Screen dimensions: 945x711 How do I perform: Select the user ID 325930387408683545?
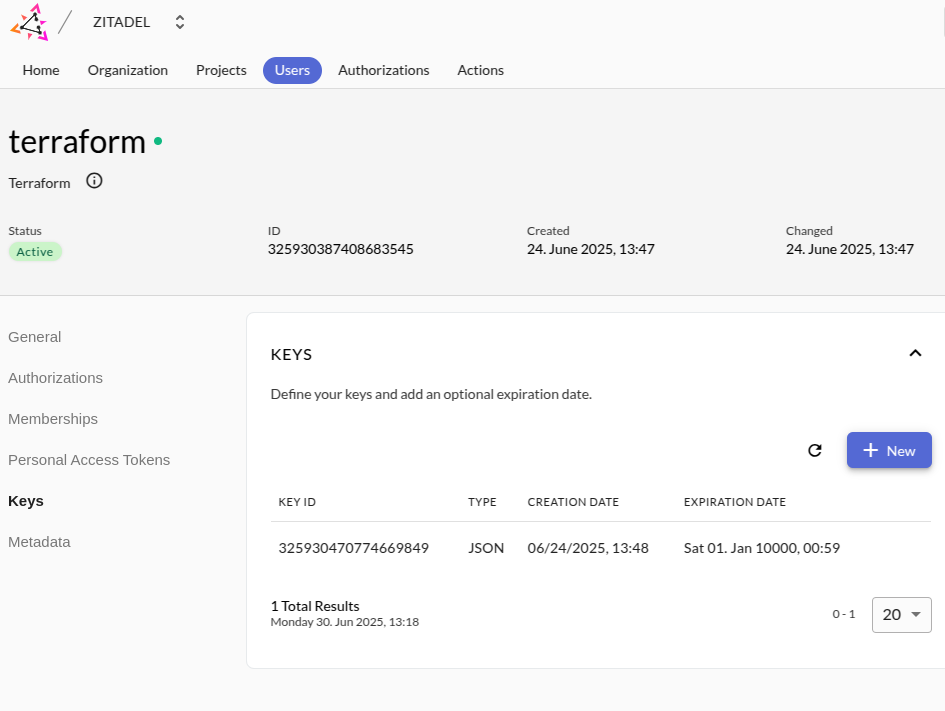coord(341,249)
